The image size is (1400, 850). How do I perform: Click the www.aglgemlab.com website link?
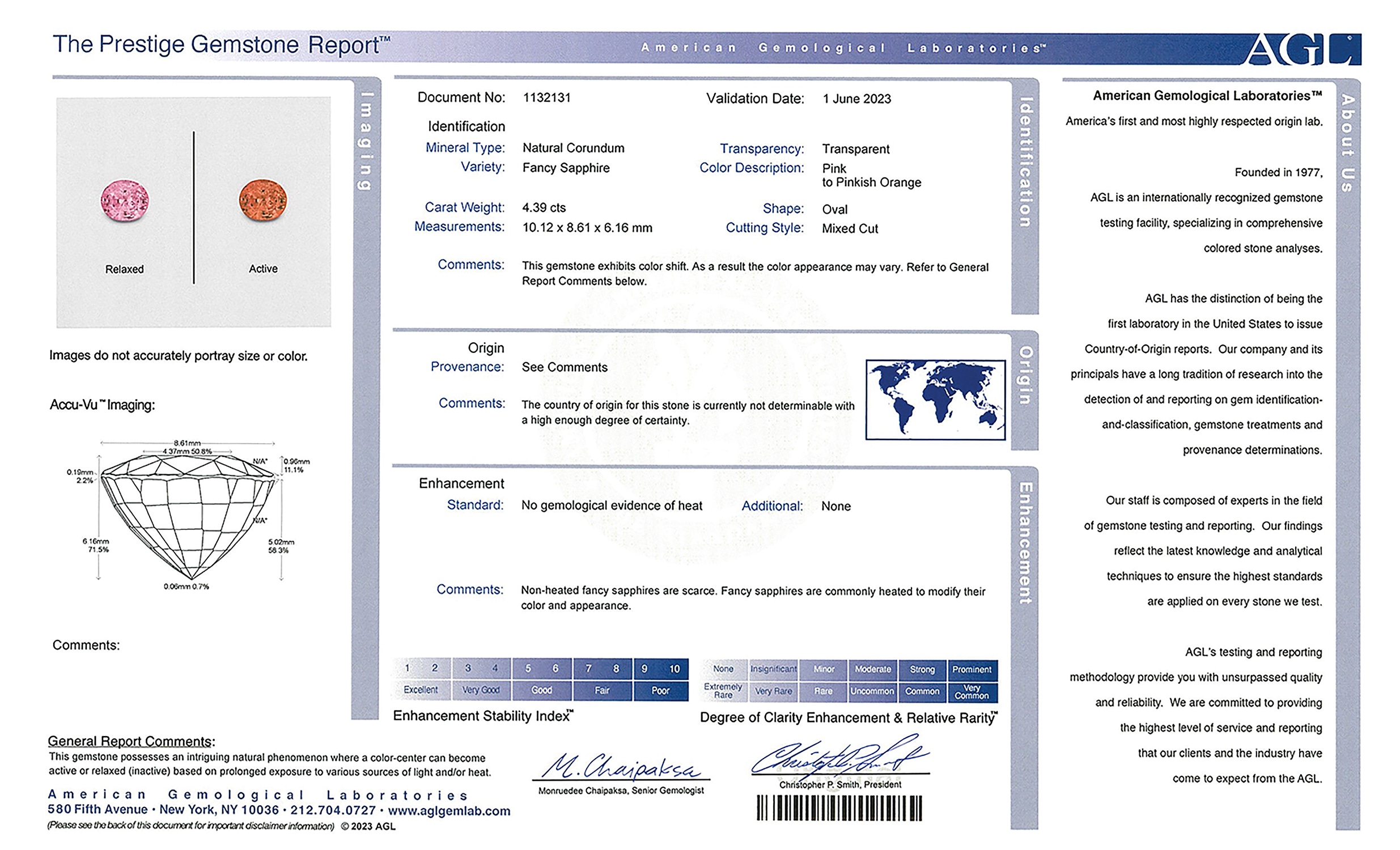(x=449, y=811)
